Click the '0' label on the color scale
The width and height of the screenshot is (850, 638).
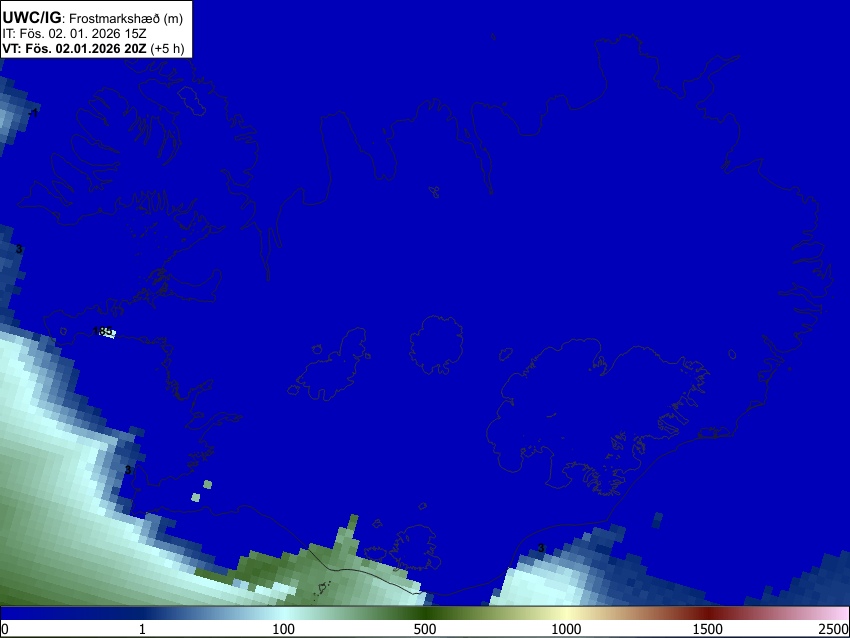5,629
